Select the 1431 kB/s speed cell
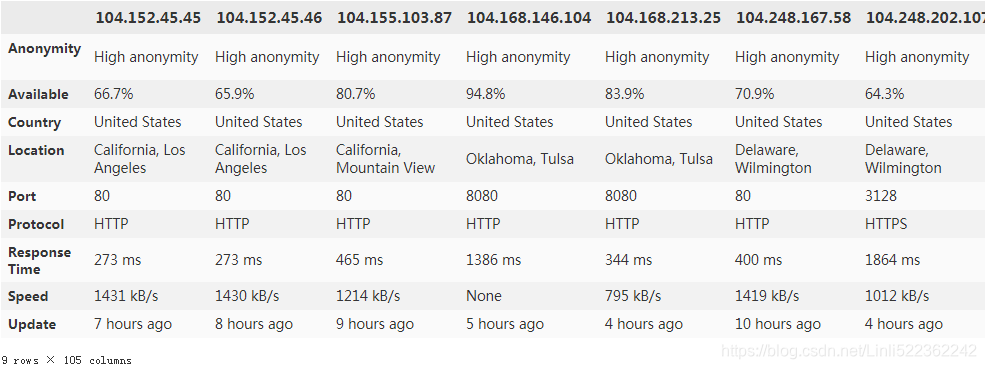This screenshot has width=986, height=369. (x=126, y=296)
